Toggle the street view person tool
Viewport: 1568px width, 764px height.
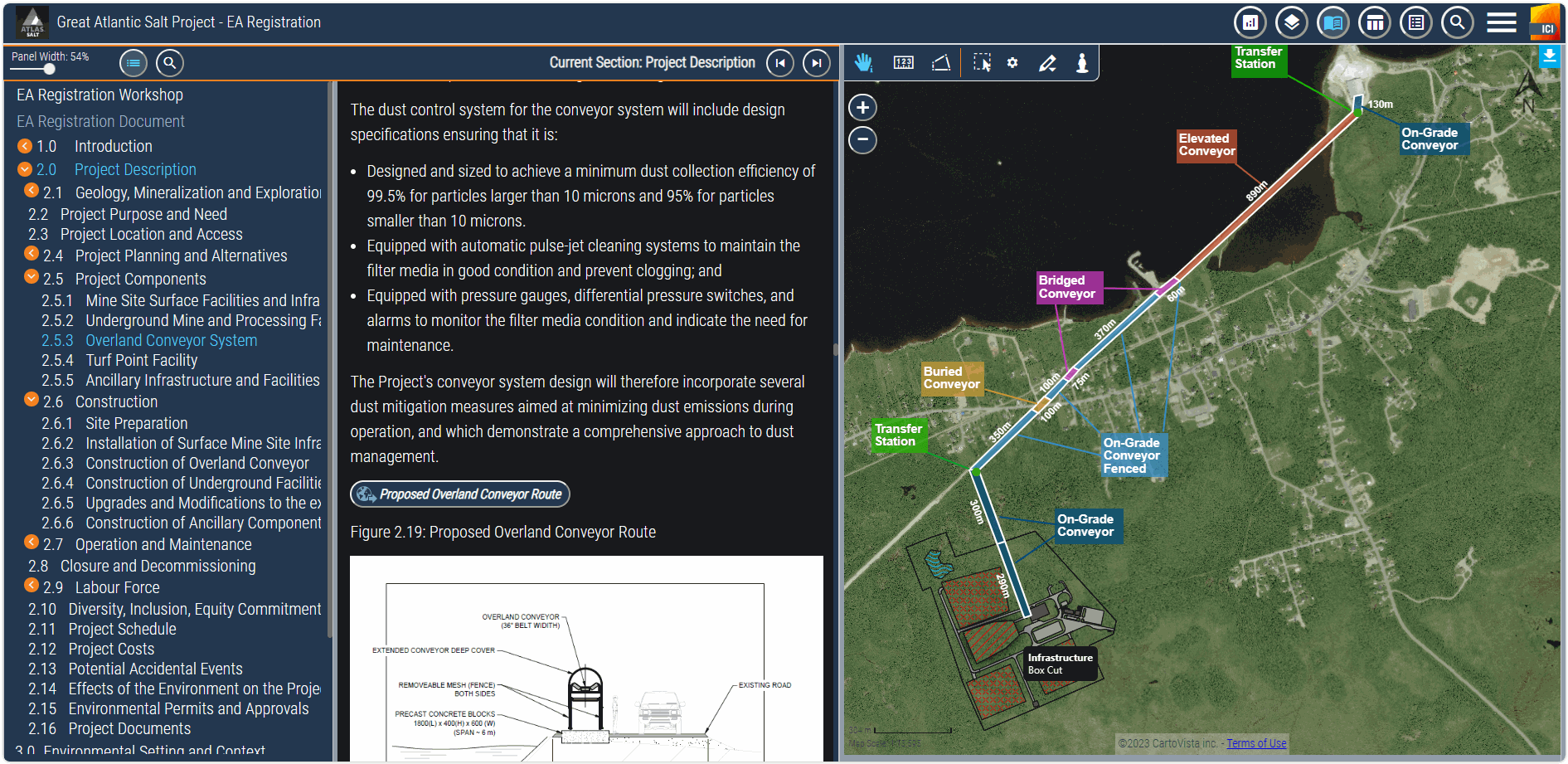click(x=1082, y=63)
